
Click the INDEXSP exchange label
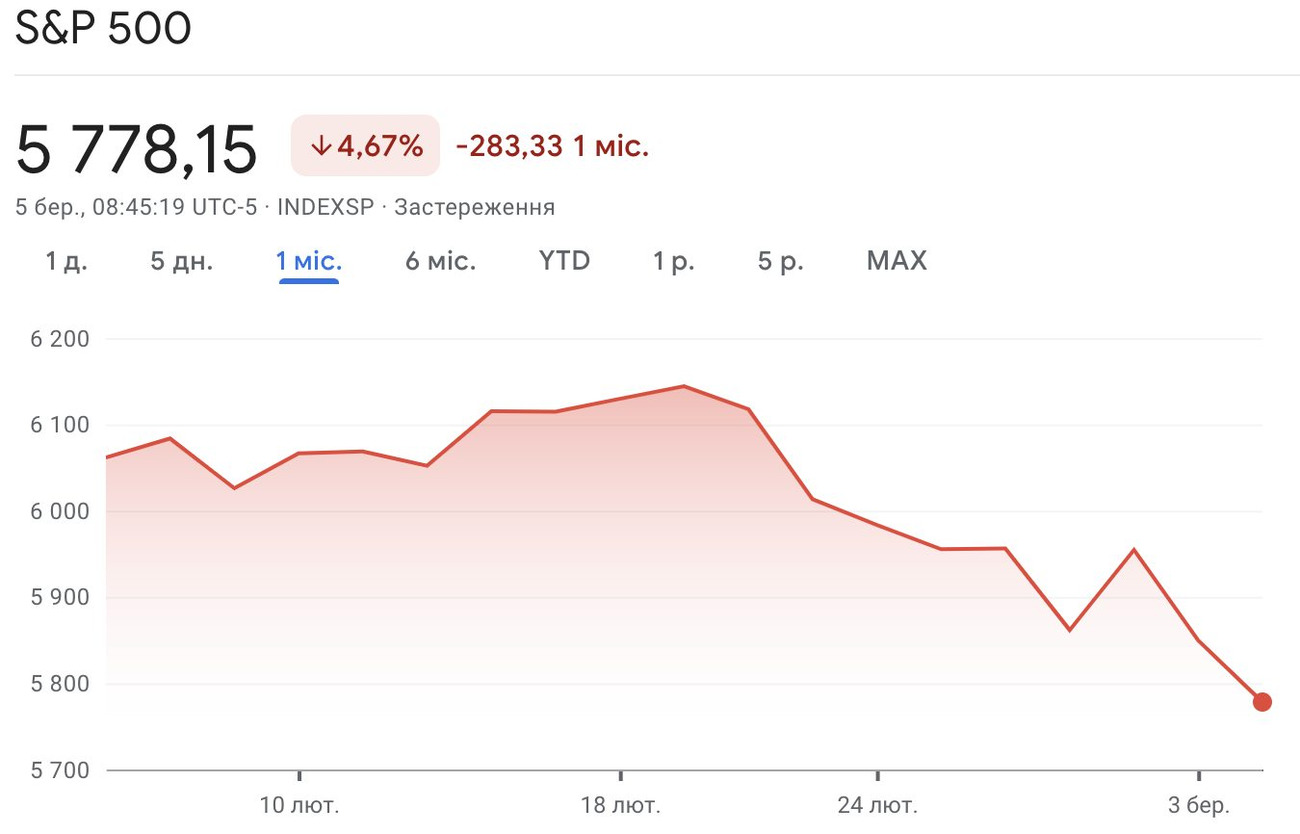[x=325, y=207]
